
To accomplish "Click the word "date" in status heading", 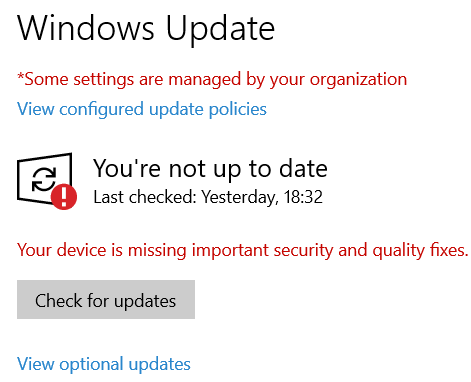I will (x=303, y=169).
